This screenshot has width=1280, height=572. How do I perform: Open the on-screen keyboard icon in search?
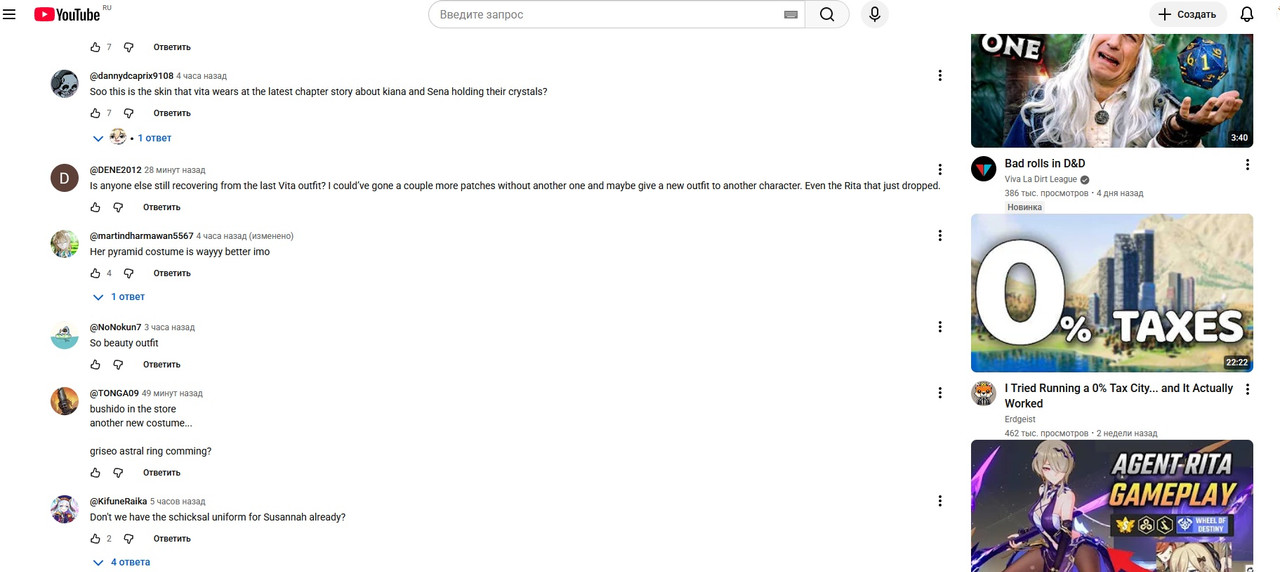[791, 15]
